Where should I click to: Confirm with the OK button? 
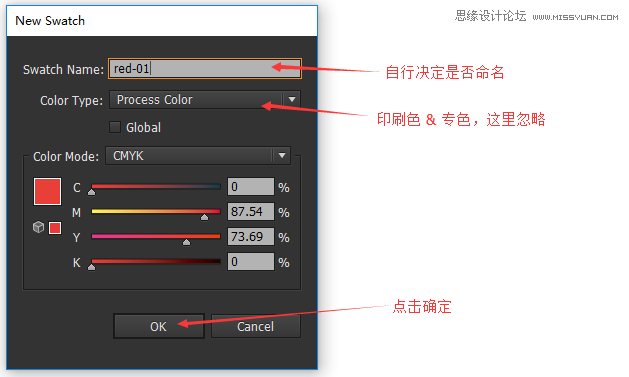pos(159,326)
